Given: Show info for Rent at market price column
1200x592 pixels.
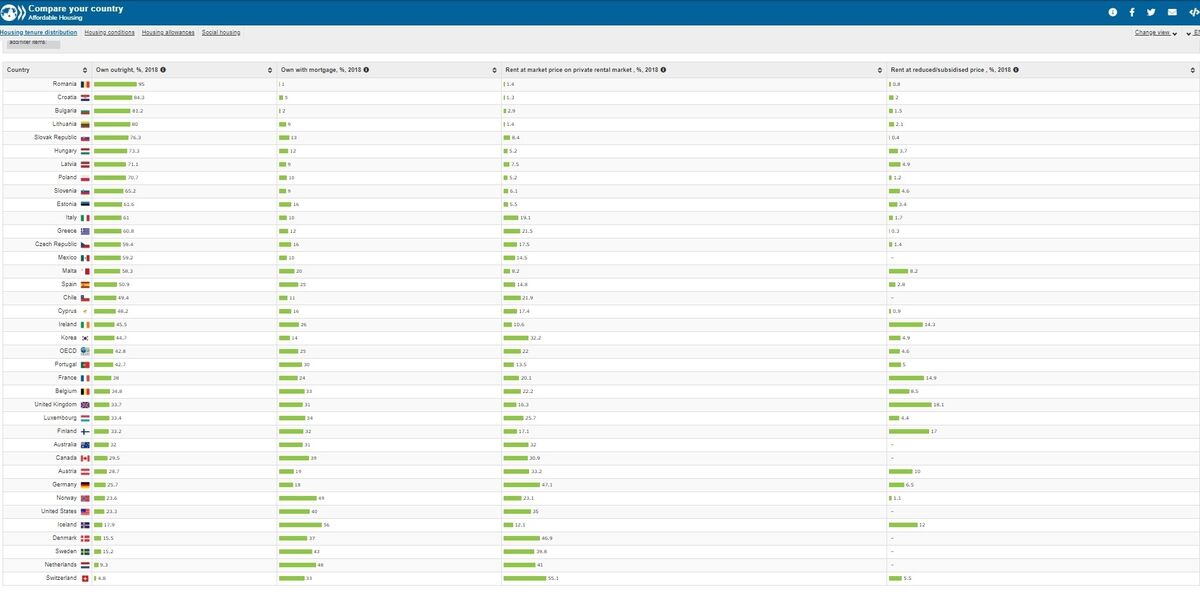Looking at the screenshot, I should pos(663,70).
